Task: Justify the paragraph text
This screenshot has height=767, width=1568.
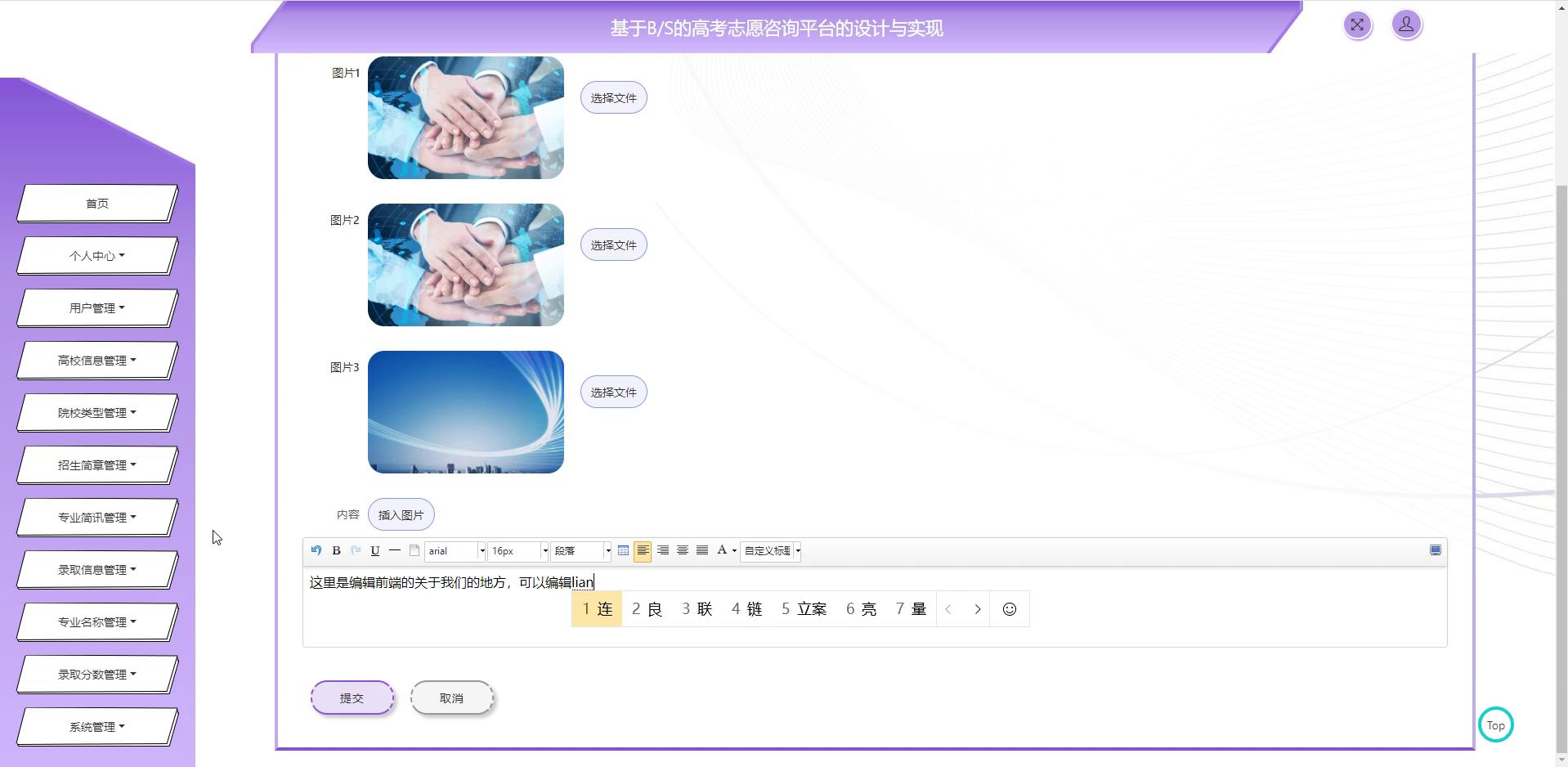Action: click(702, 550)
